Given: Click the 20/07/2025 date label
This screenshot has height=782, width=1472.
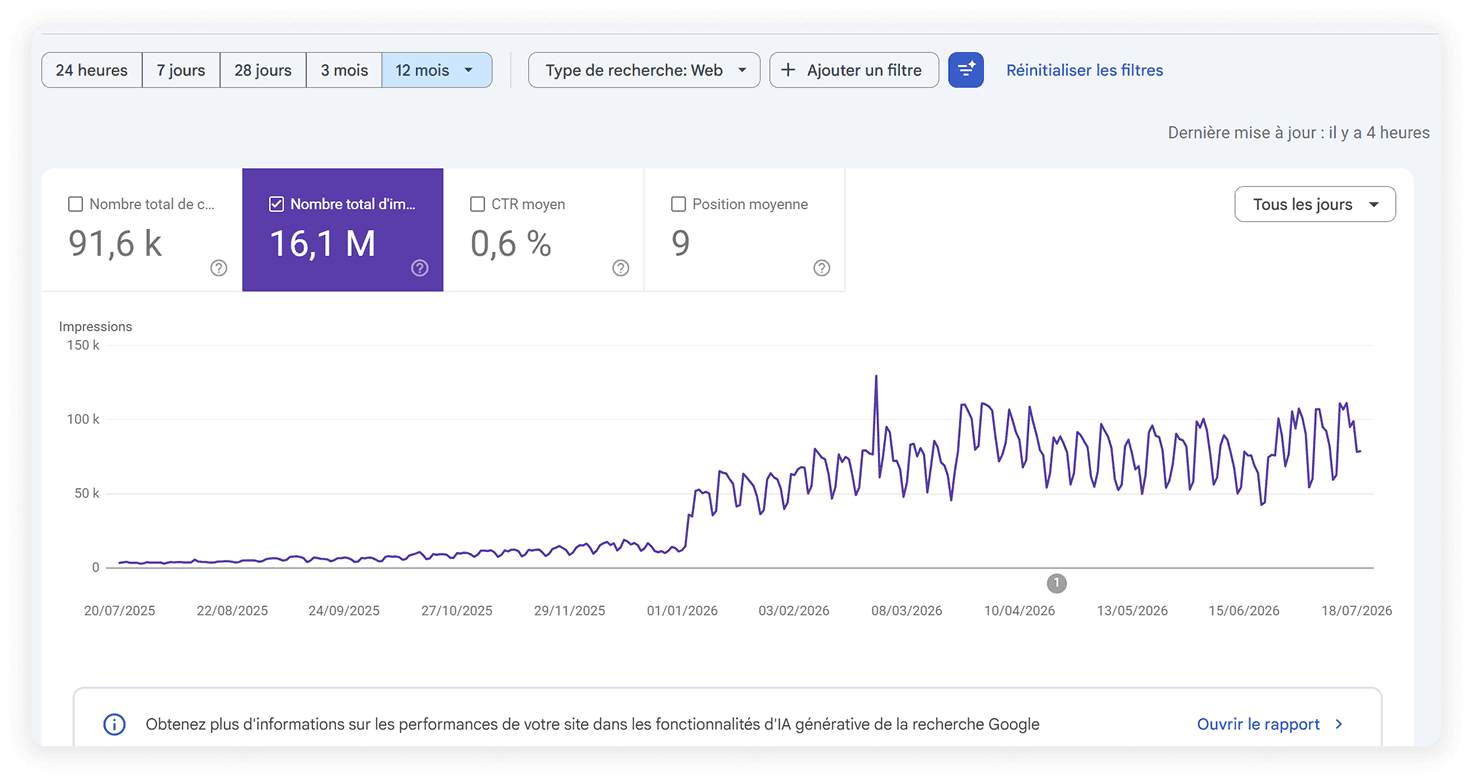Looking at the screenshot, I should [119, 610].
